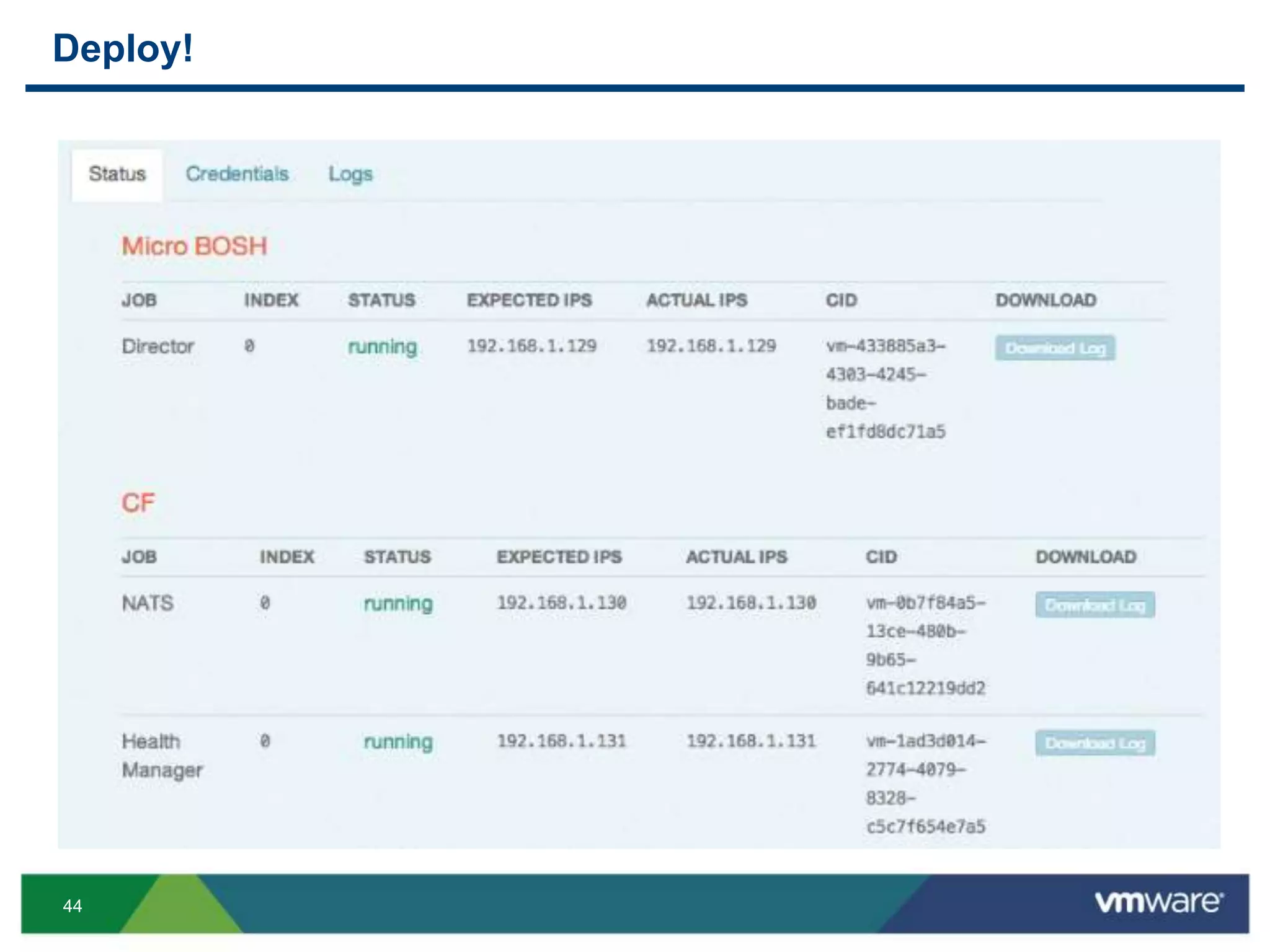Select NATS expected IP 192.168.1.130
The height and width of the screenshot is (952, 1270).
(561, 603)
